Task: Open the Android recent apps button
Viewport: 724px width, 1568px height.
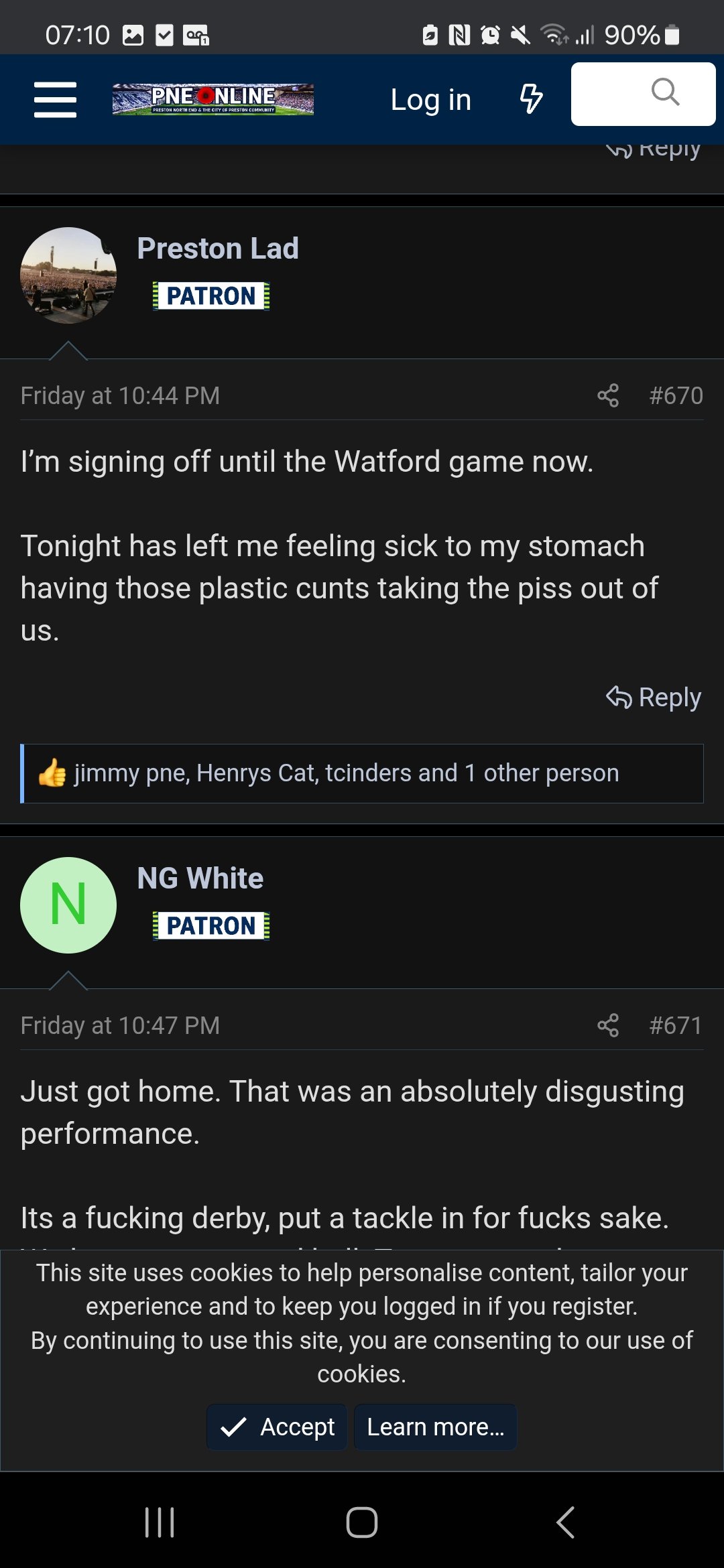Action: 160,1522
